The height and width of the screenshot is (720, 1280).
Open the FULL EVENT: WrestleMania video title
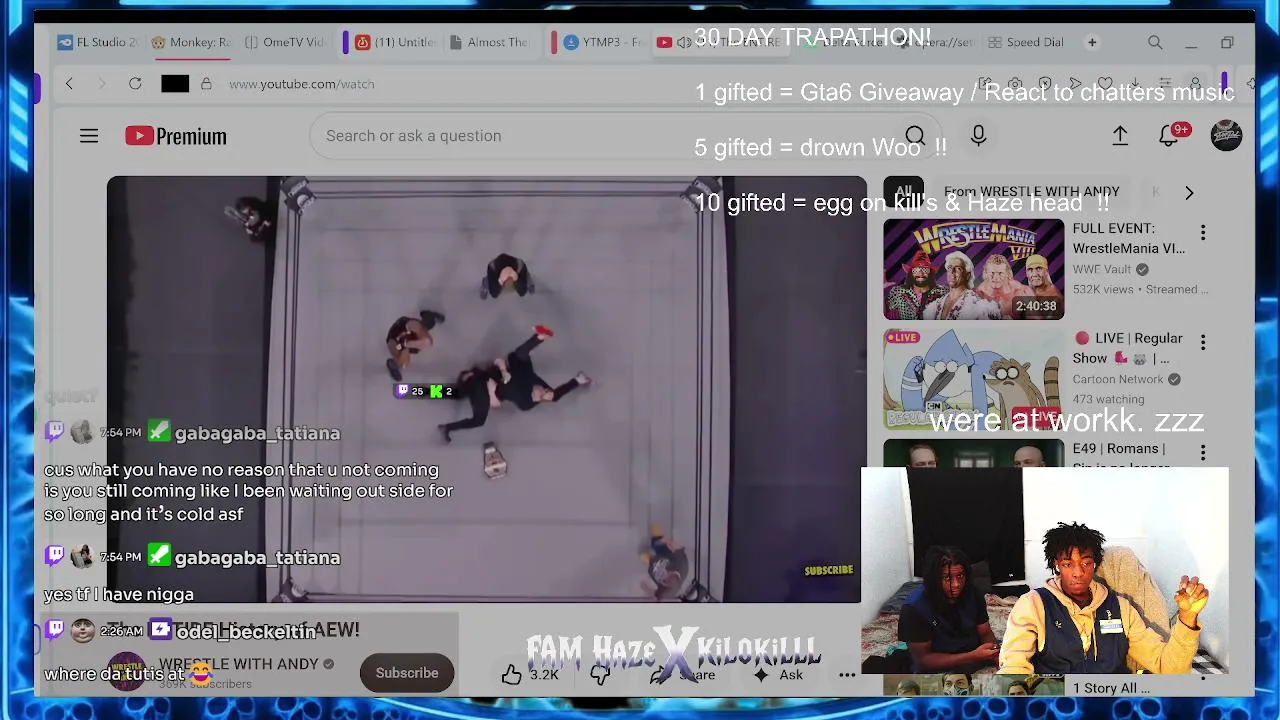tap(1129, 239)
